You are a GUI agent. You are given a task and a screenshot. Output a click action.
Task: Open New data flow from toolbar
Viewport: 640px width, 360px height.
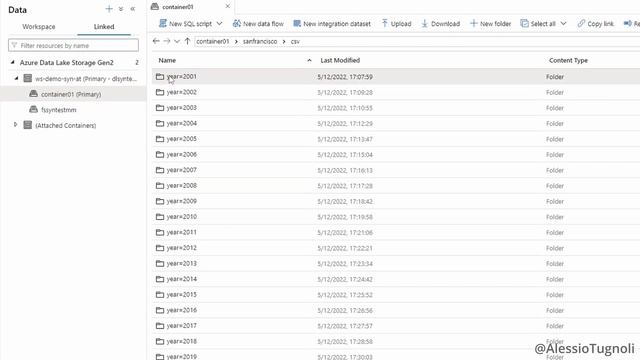point(258,24)
